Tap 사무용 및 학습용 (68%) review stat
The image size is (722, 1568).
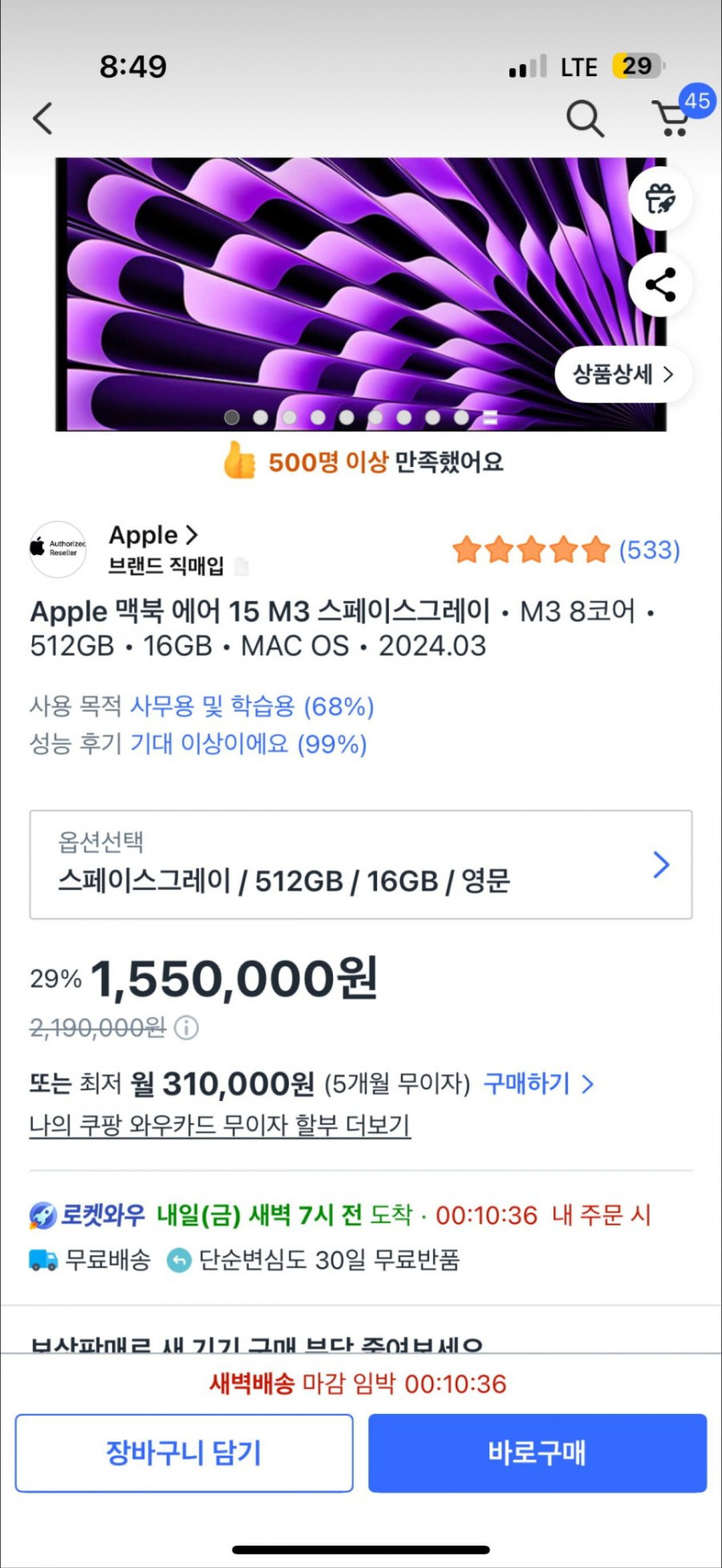tap(252, 707)
